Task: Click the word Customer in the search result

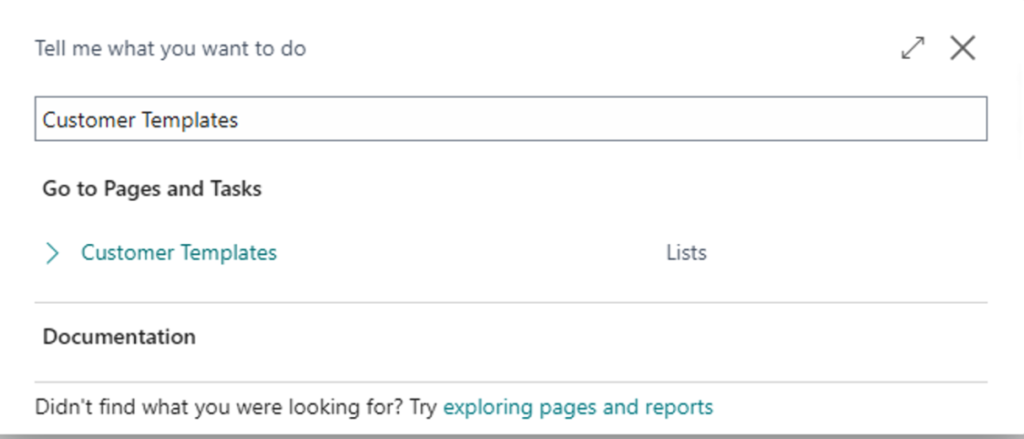Action: [128, 253]
